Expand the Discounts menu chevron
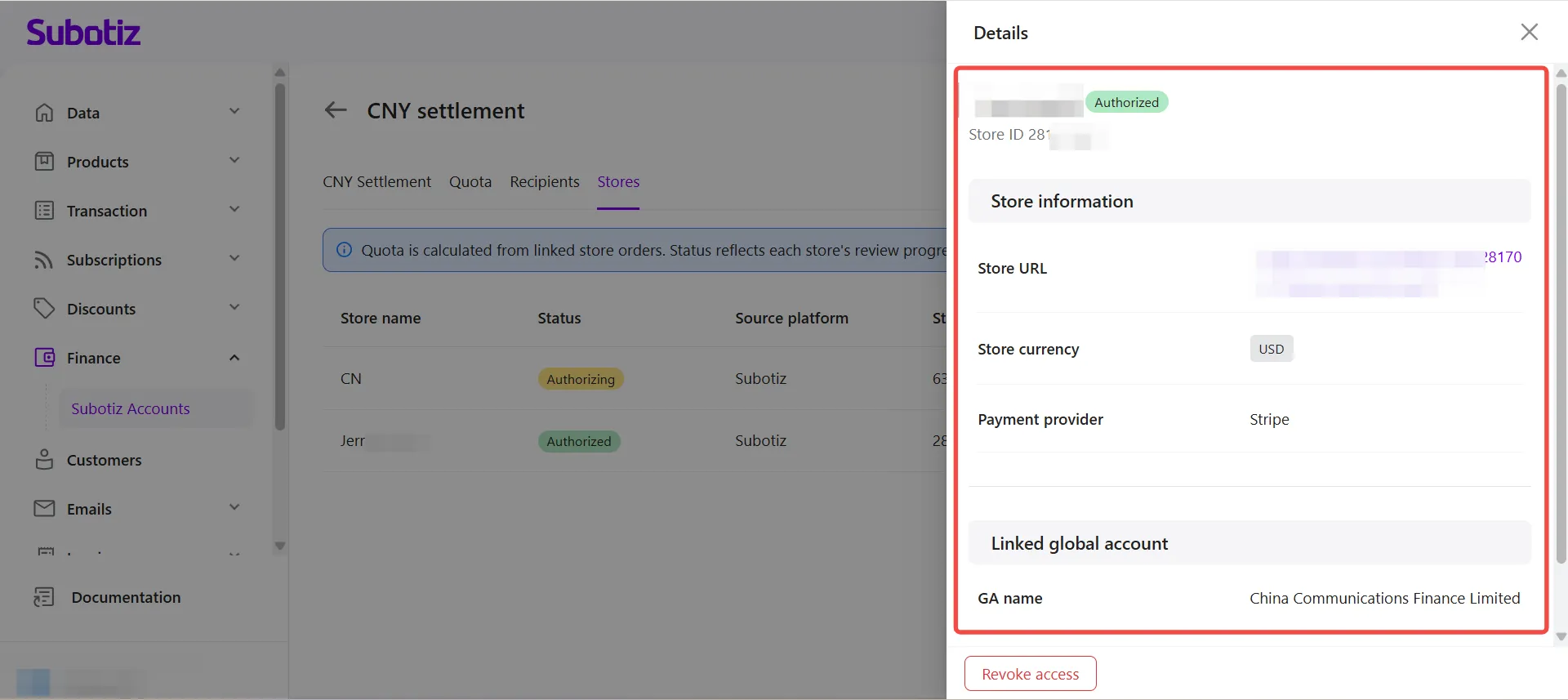The width and height of the screenshot is (1568, 700). [x=234, y=308]
